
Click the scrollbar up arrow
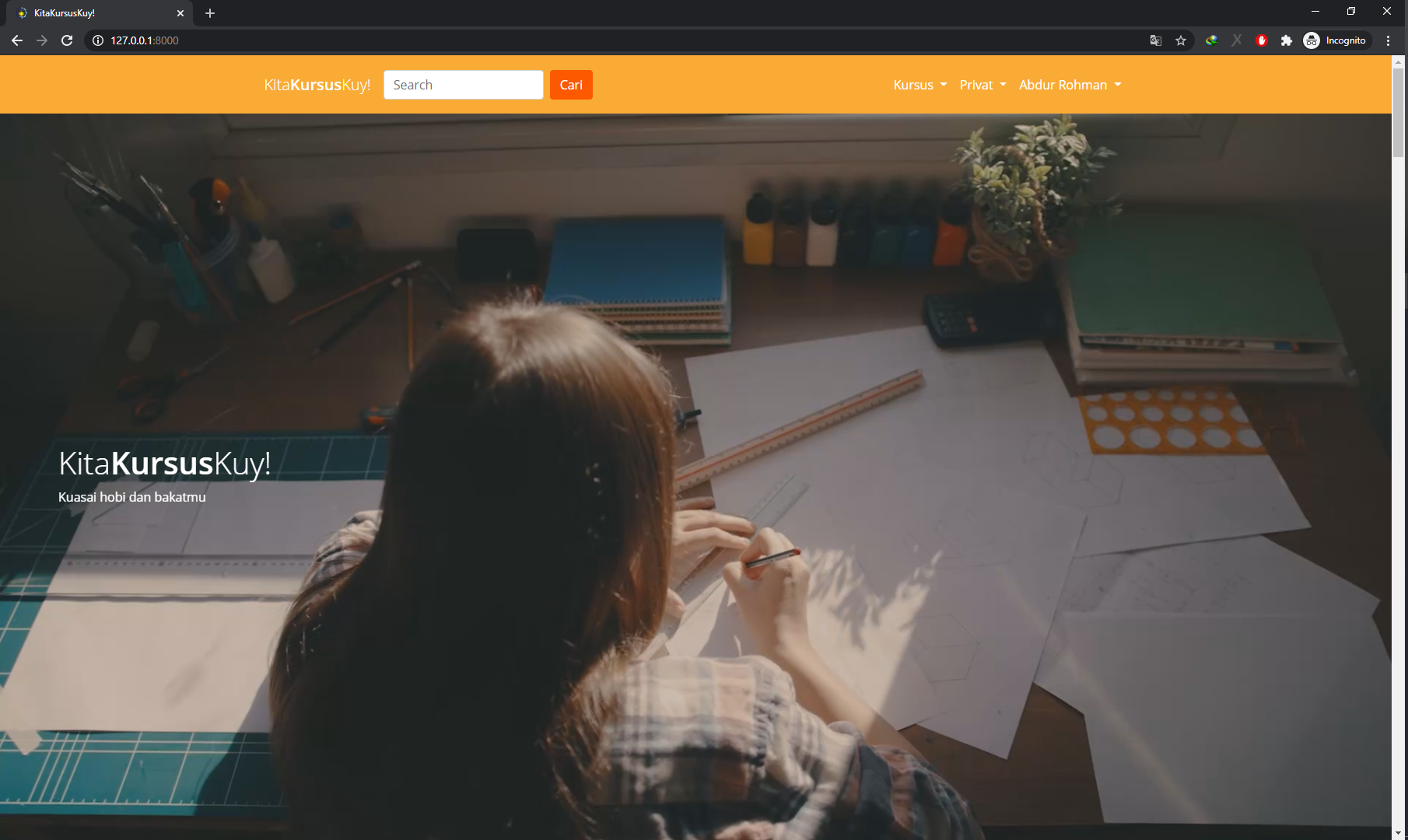[x=1399, y=61]
